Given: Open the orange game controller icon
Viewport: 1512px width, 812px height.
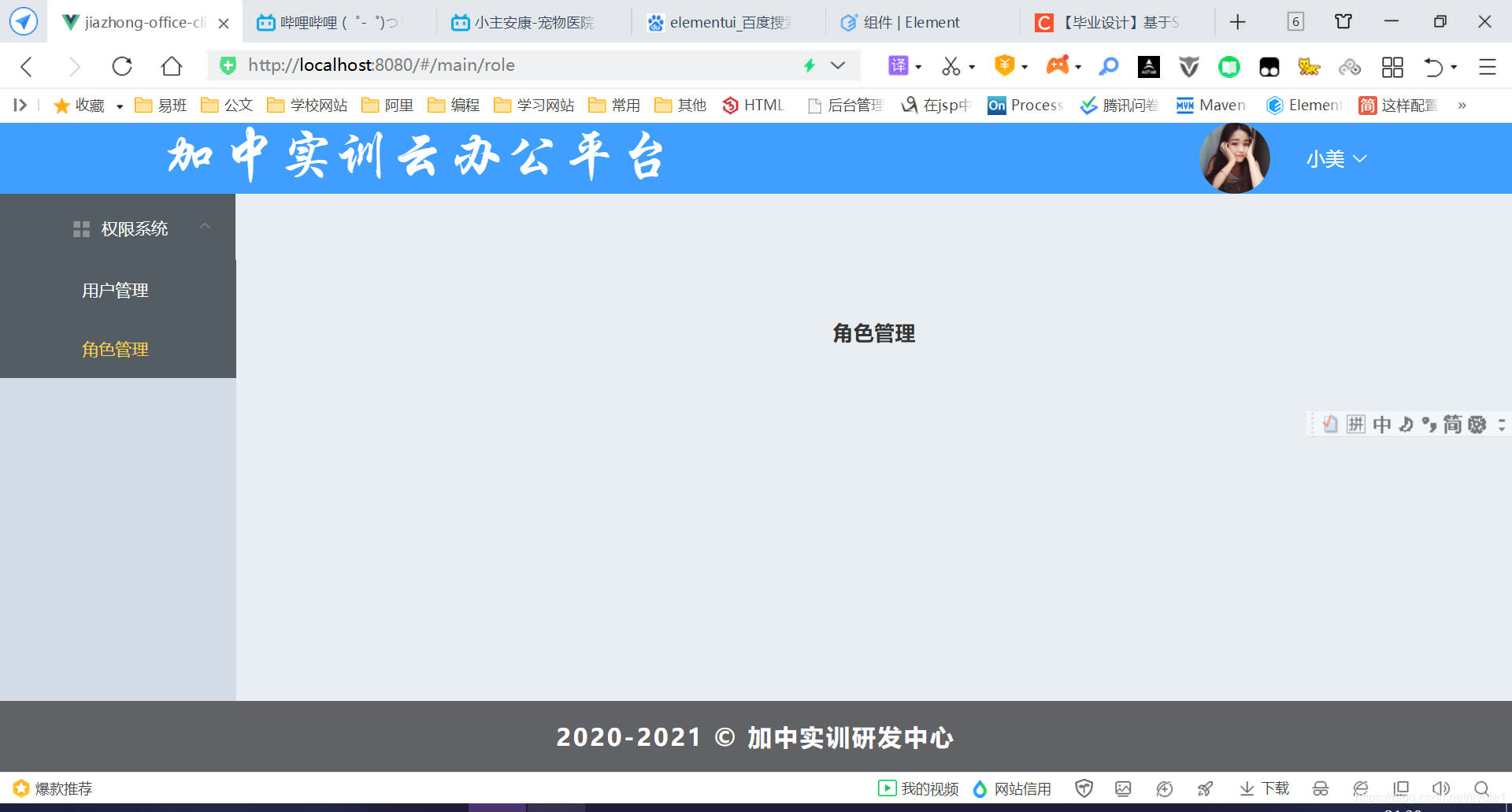Looking at the screenshot, I should [1058, 65].
